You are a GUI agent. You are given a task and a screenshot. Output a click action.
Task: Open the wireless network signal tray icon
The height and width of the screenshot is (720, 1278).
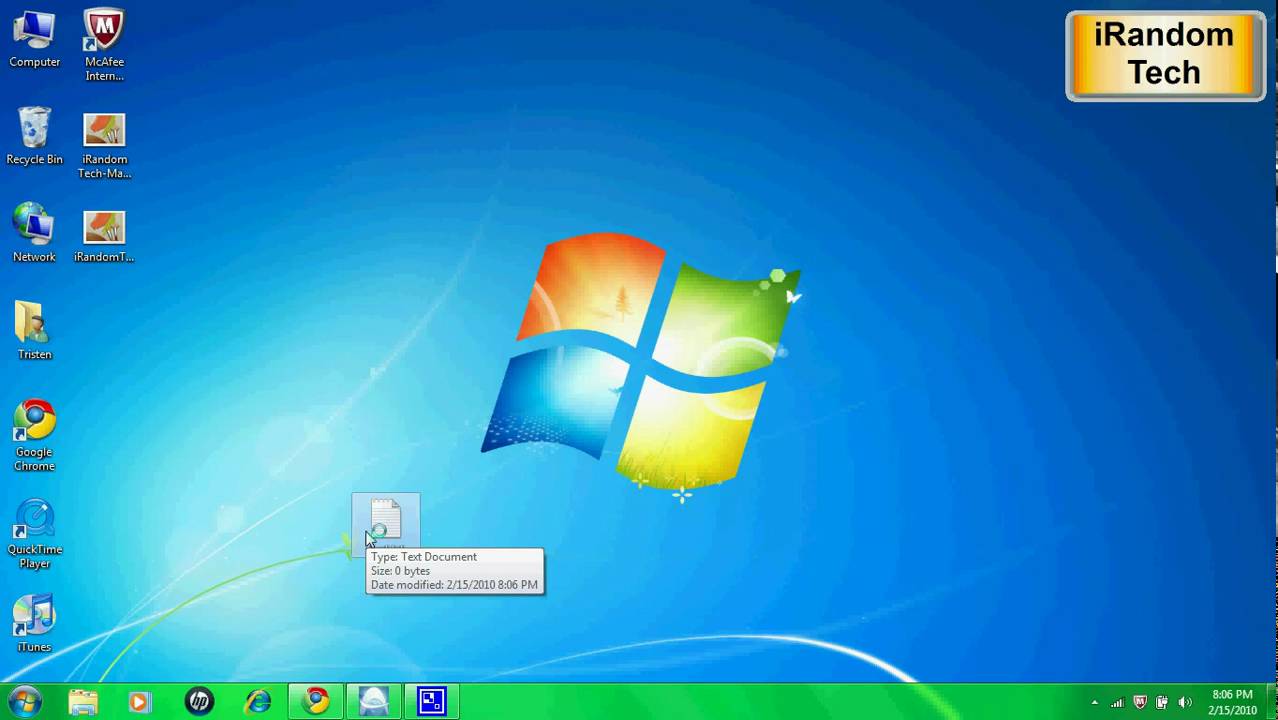click(1117, 702)
